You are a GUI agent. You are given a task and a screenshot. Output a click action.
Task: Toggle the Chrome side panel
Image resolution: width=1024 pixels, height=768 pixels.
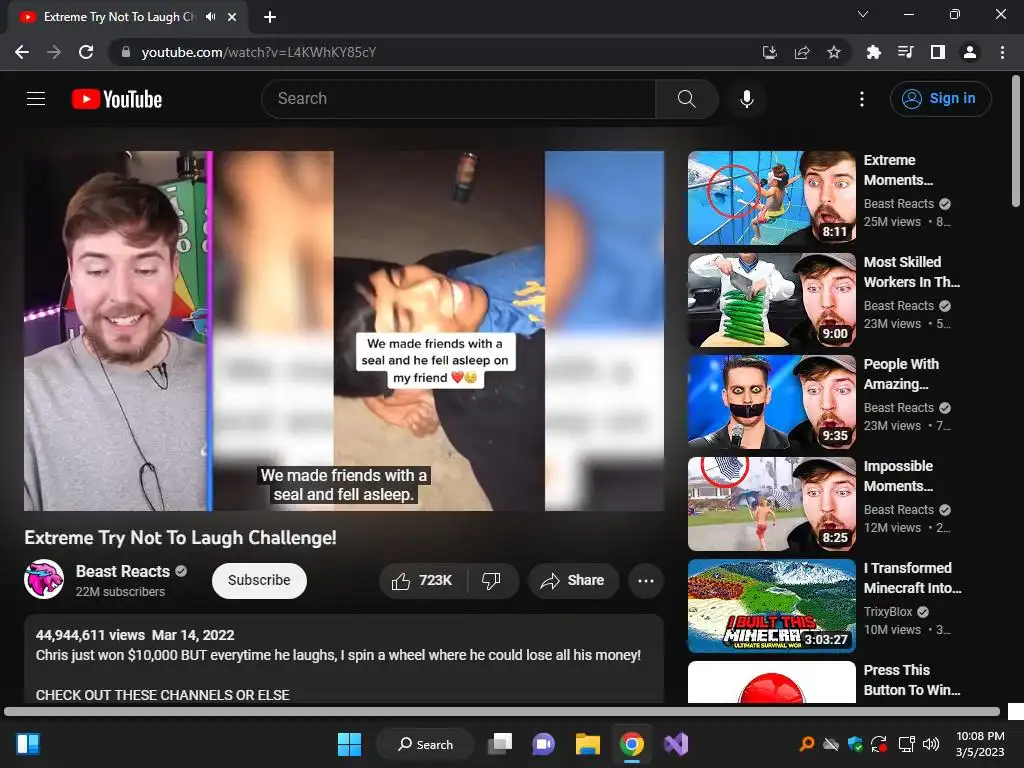(x=938, y=52)
